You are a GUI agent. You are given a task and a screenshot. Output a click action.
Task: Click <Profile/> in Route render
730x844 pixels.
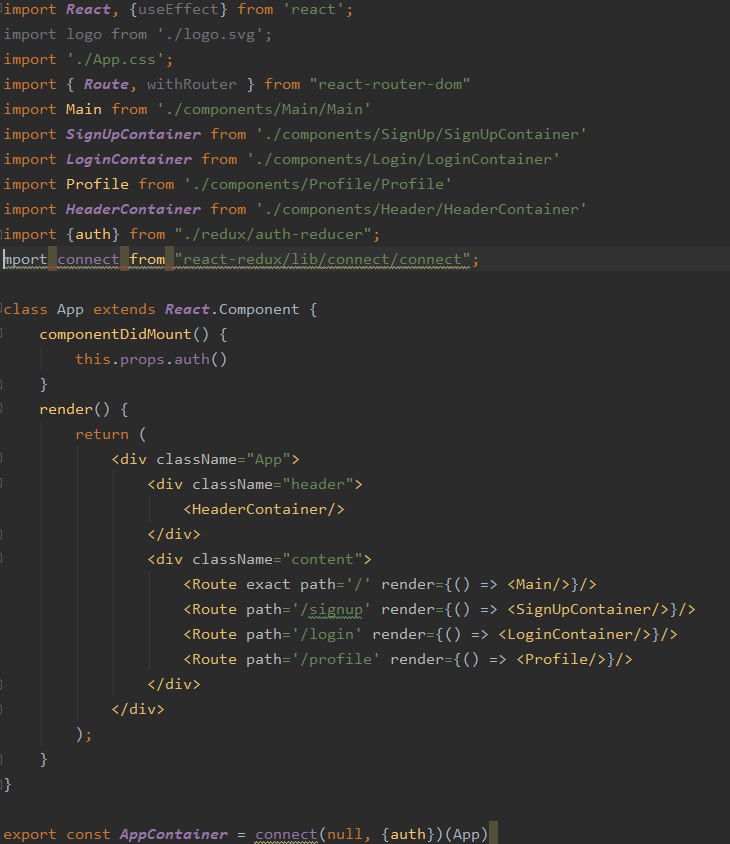click(561, 659)
